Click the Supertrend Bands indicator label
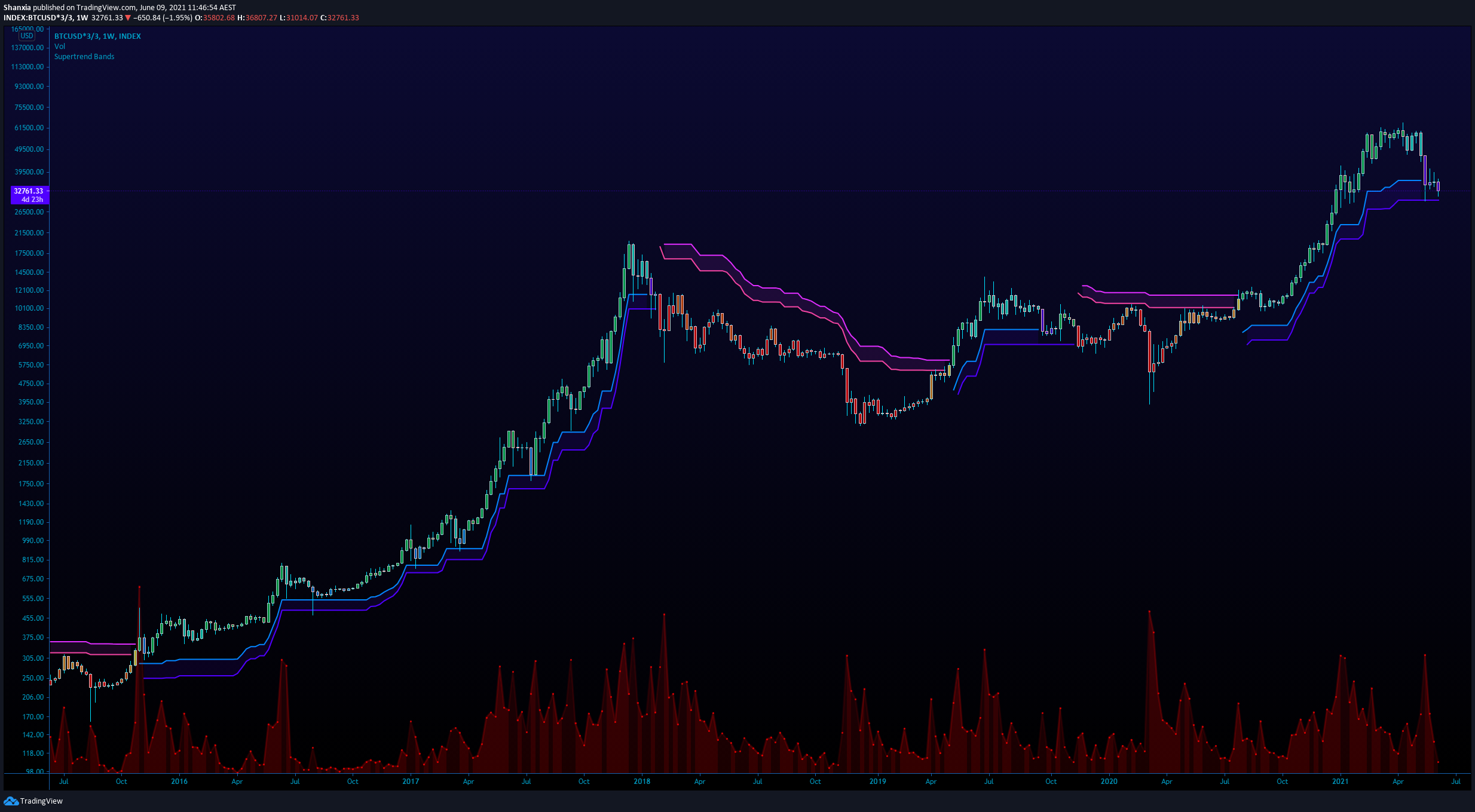 pyautogui.click(x=84, y=57)
